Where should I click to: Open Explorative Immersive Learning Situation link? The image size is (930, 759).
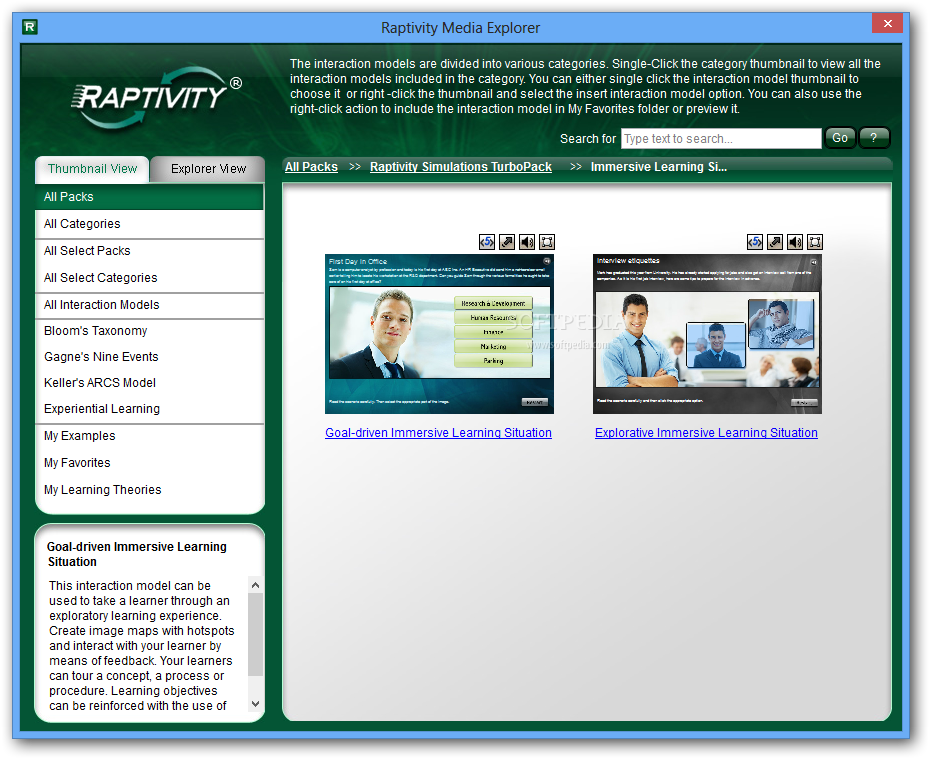click(x=706, y=433)
